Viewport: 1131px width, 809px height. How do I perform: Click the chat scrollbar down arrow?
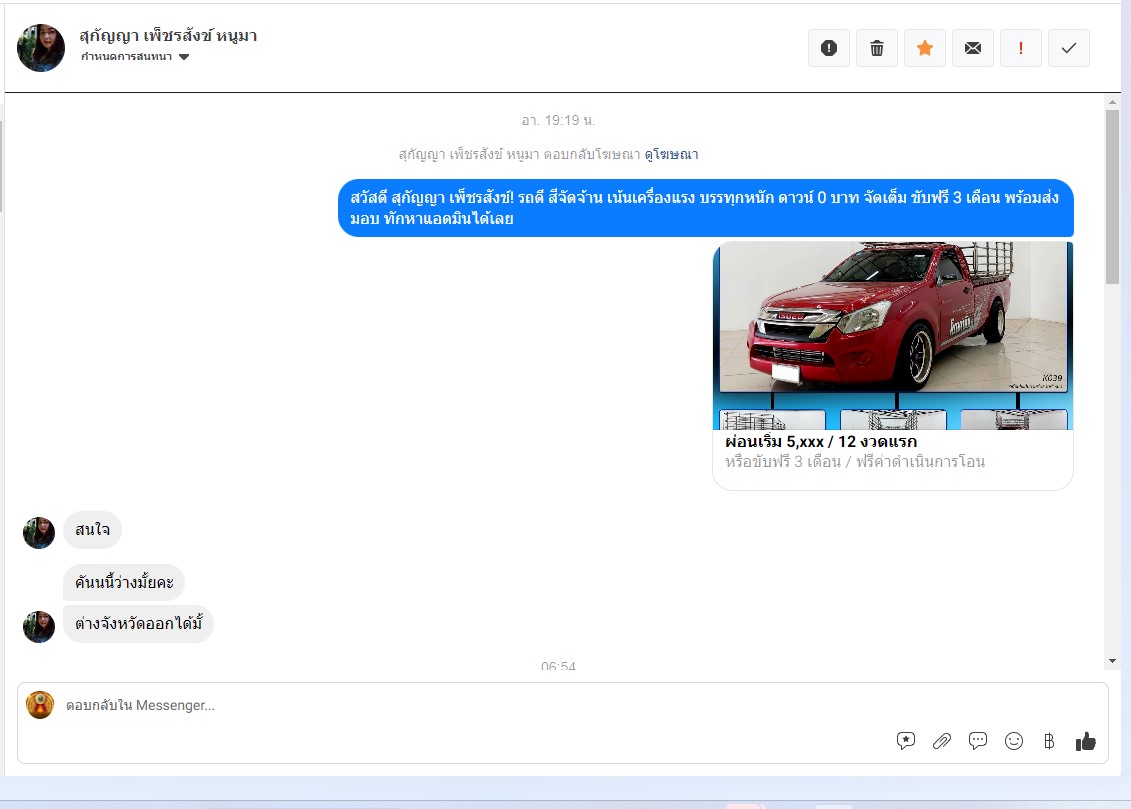[1112, 661]
